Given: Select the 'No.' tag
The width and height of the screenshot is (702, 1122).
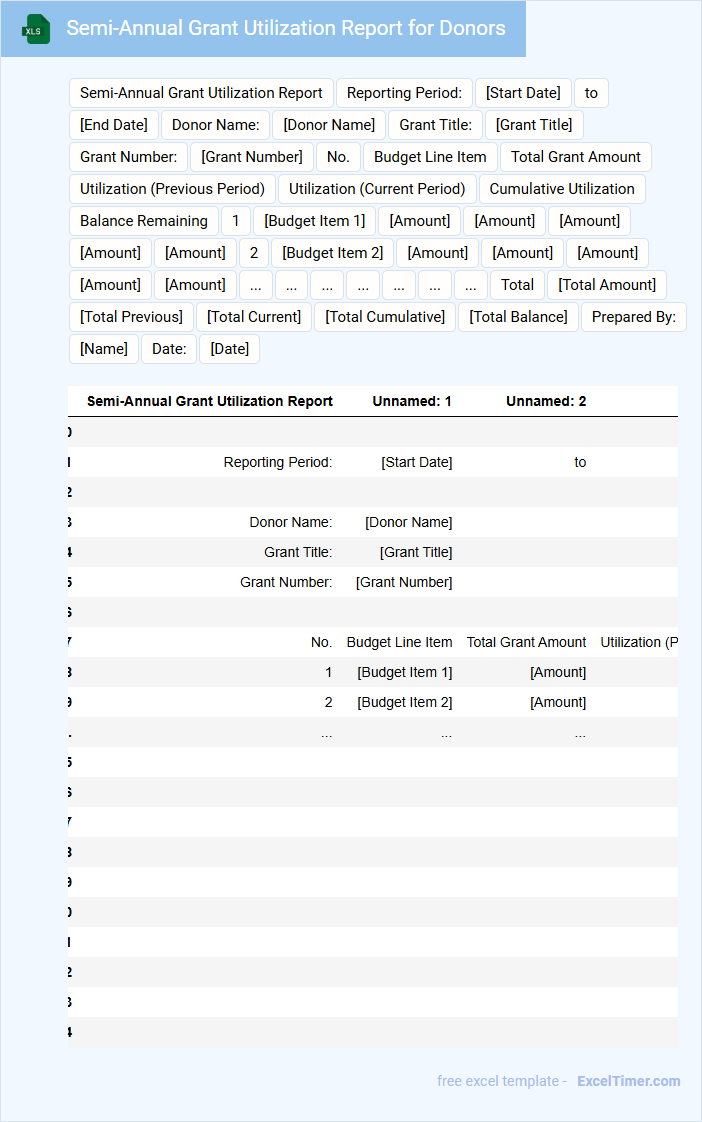Looking at the screenshot, I should [x=338, y=157].
